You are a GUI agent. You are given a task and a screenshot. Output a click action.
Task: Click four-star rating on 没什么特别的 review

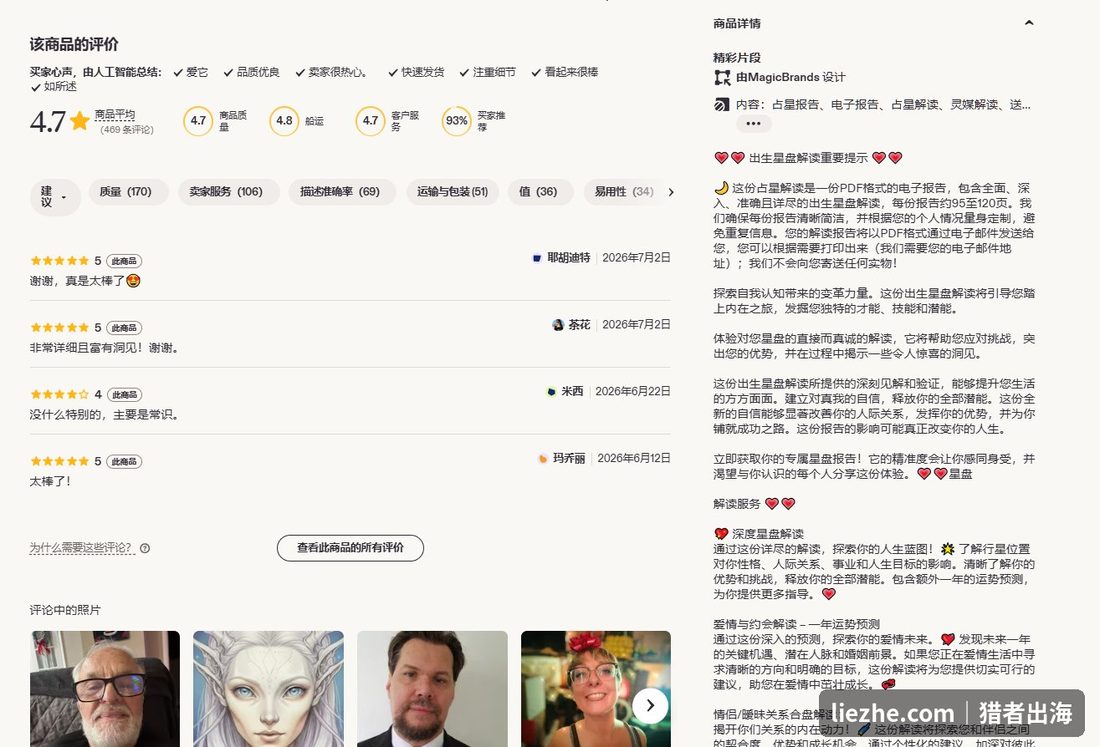(x=60, y=395)
